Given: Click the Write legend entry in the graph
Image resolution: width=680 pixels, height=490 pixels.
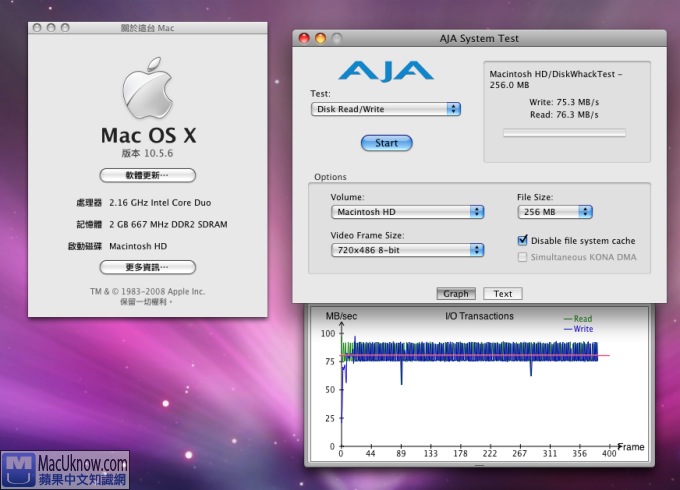Looking at the screenshot, I should point(578,329).
